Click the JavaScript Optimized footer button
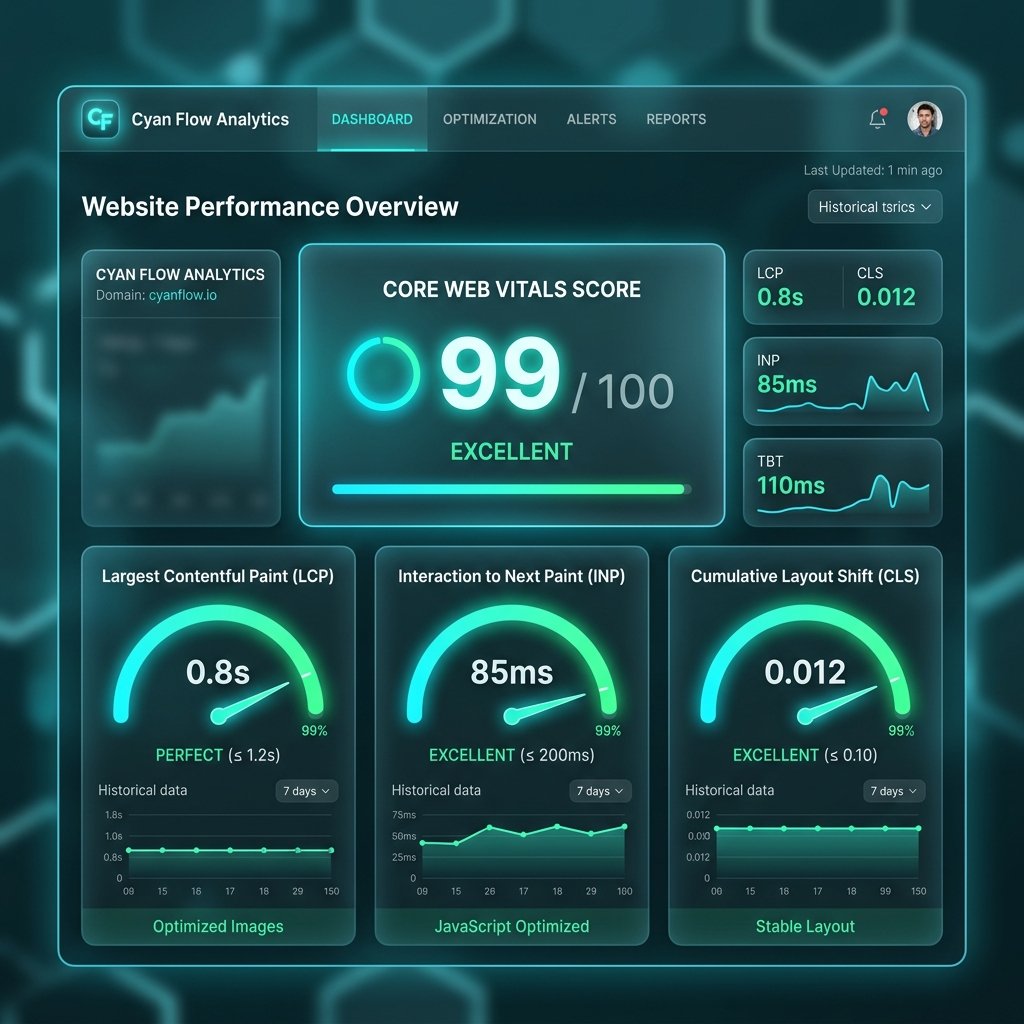This screenshot has width=1024, height=1024. pos(512,926)
